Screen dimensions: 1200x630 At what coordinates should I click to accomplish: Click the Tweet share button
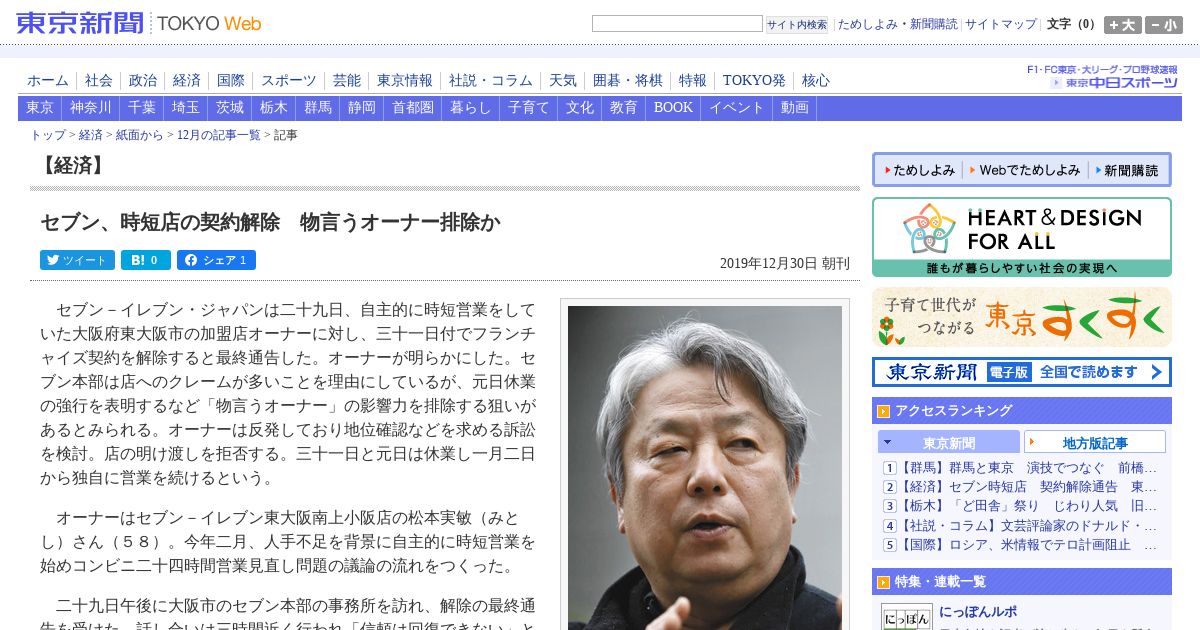coord(77,260)
